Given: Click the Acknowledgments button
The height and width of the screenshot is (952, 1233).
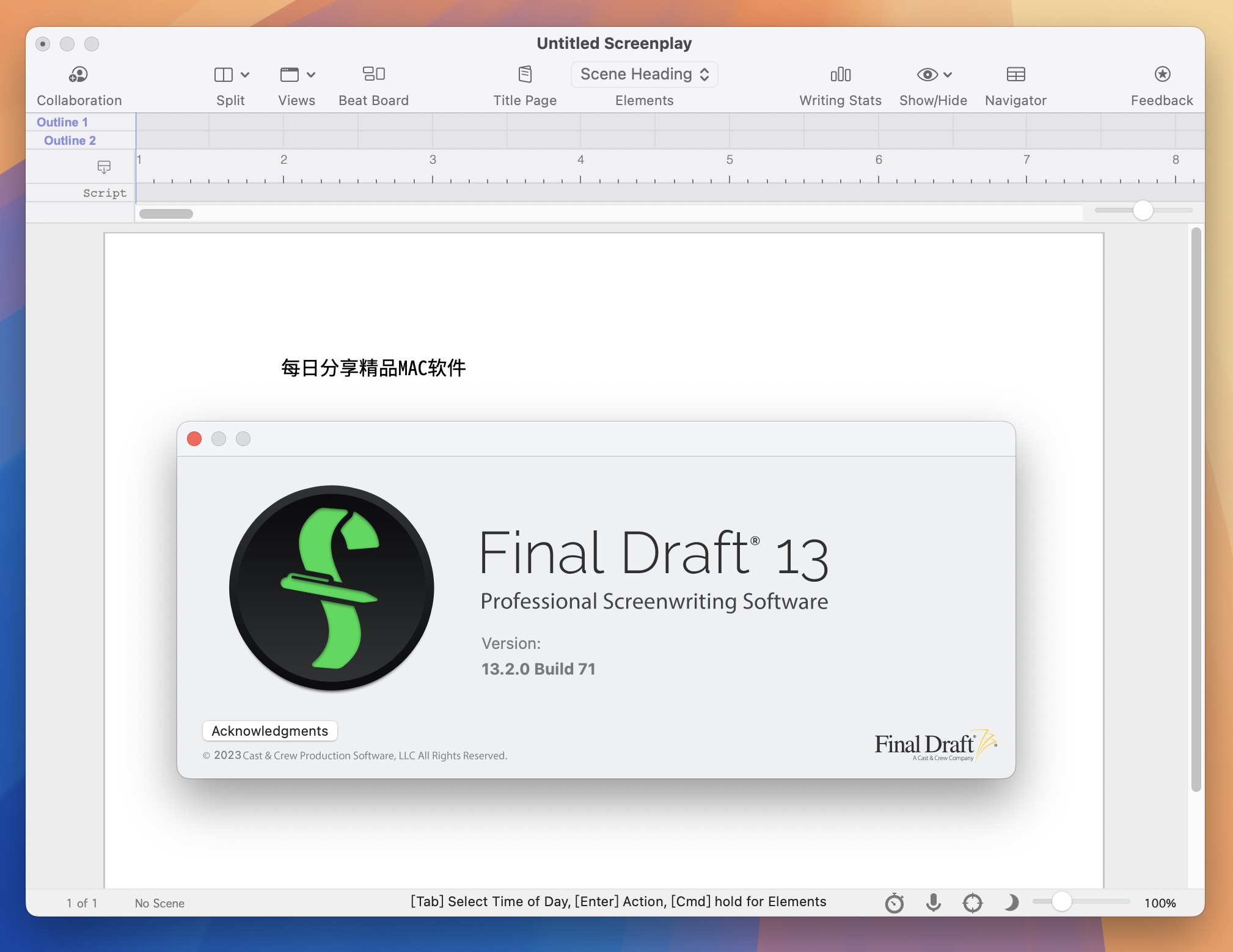Looking at the screenshot, I should pyautogui.click(x=270, y=730).
